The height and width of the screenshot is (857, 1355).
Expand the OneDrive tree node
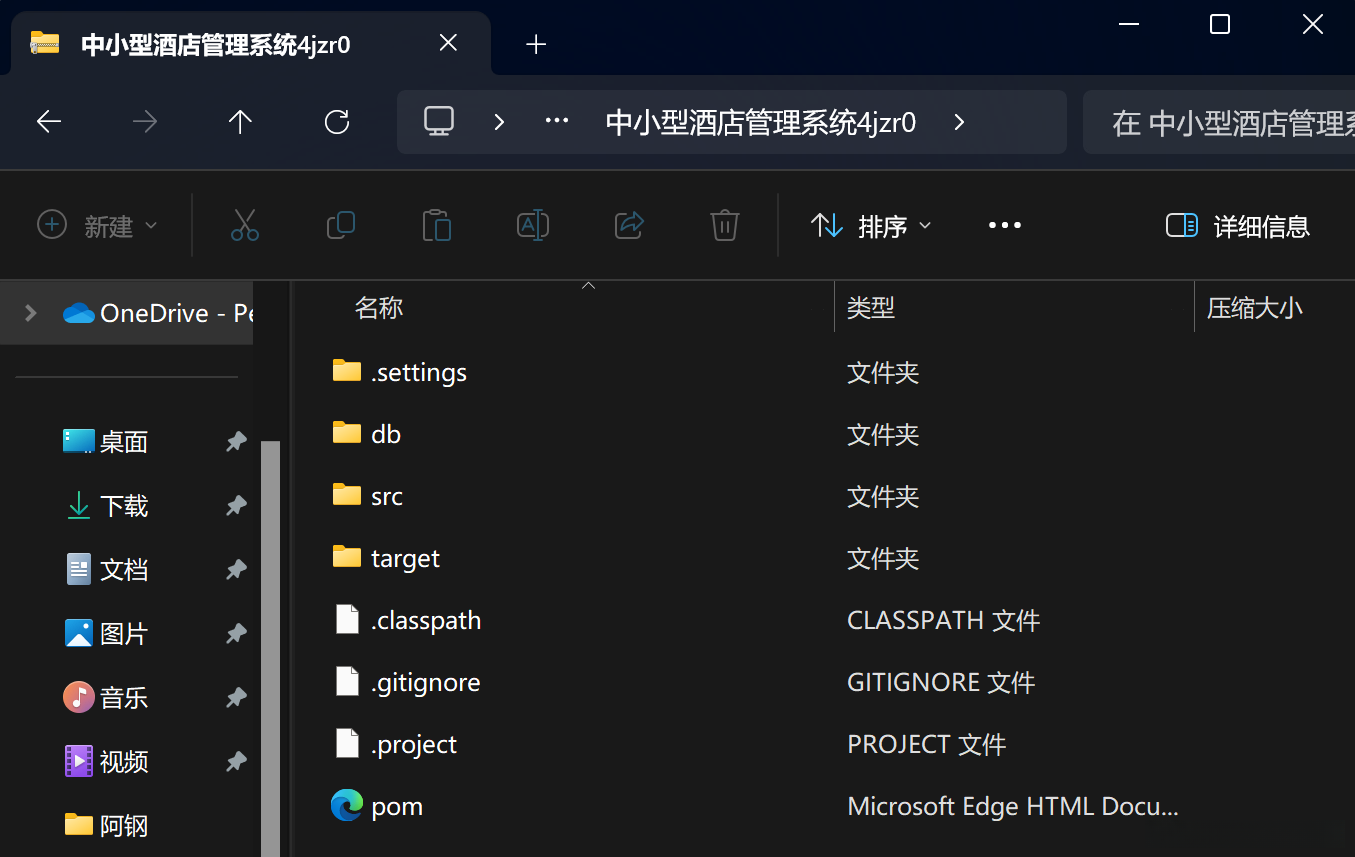pyautogui.click(x=31, y=313)
